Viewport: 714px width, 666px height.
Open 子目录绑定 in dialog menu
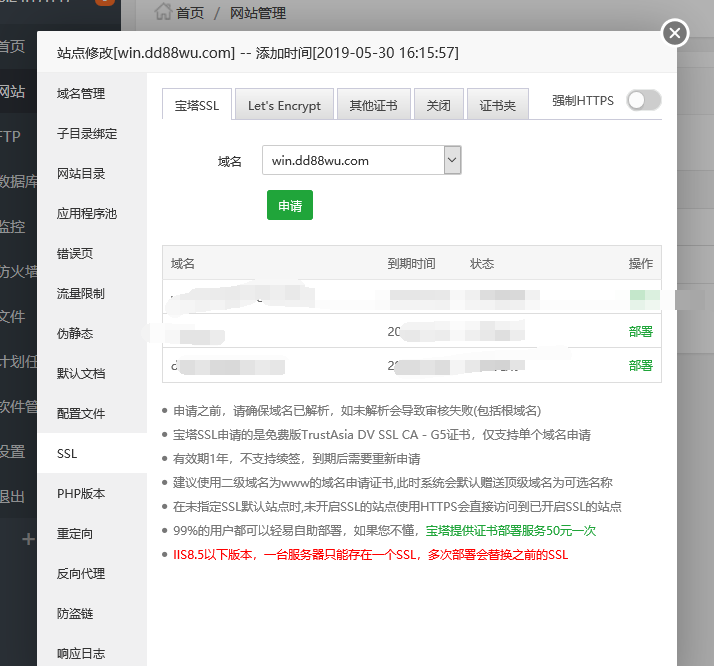coord(92,134)
